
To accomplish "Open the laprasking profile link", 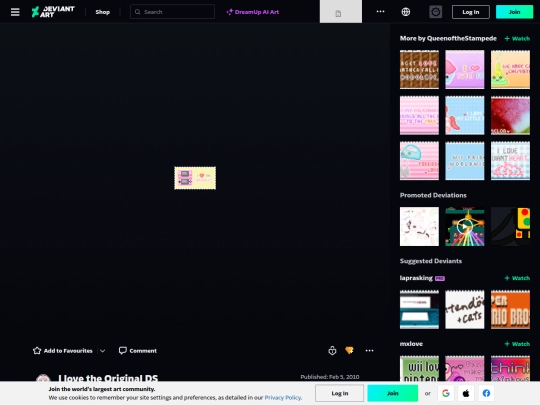I will click(x=416, y=278).
